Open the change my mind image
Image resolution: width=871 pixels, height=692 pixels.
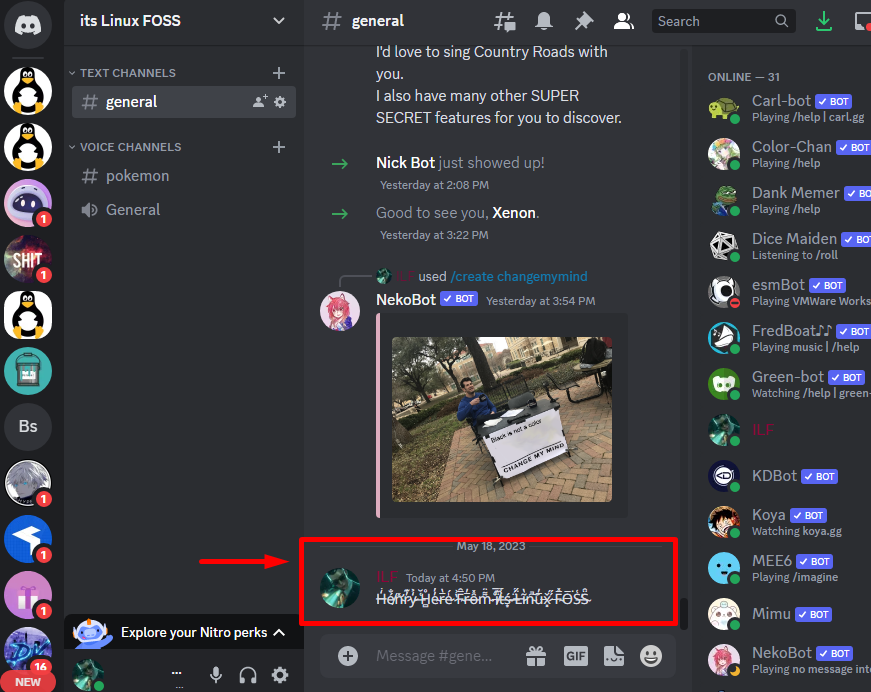502,419
